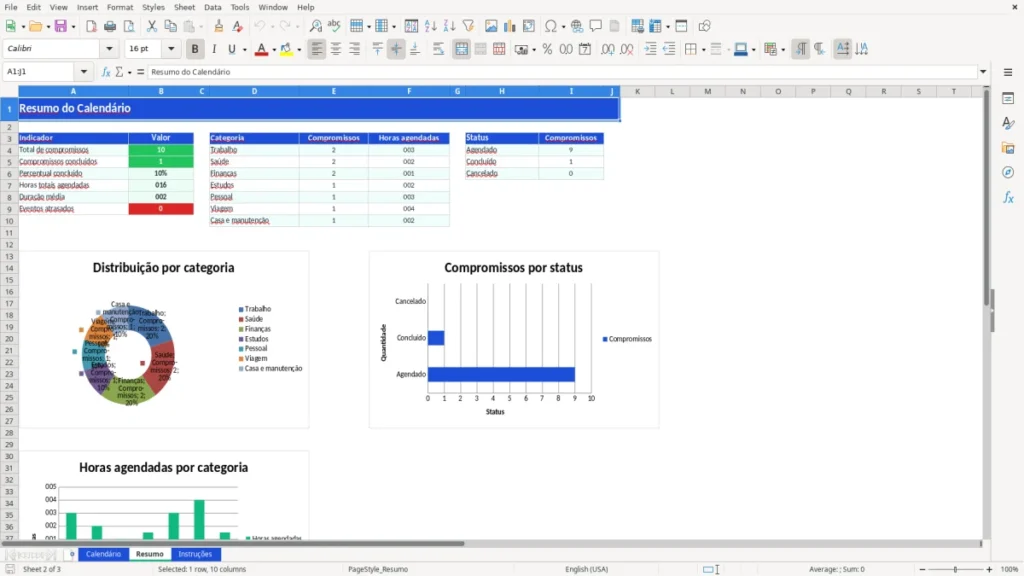This screenshot has height=576, width=1024.
Task: Click the zoom slider handle
Action: pyautogui.click(x=955, y=569)
